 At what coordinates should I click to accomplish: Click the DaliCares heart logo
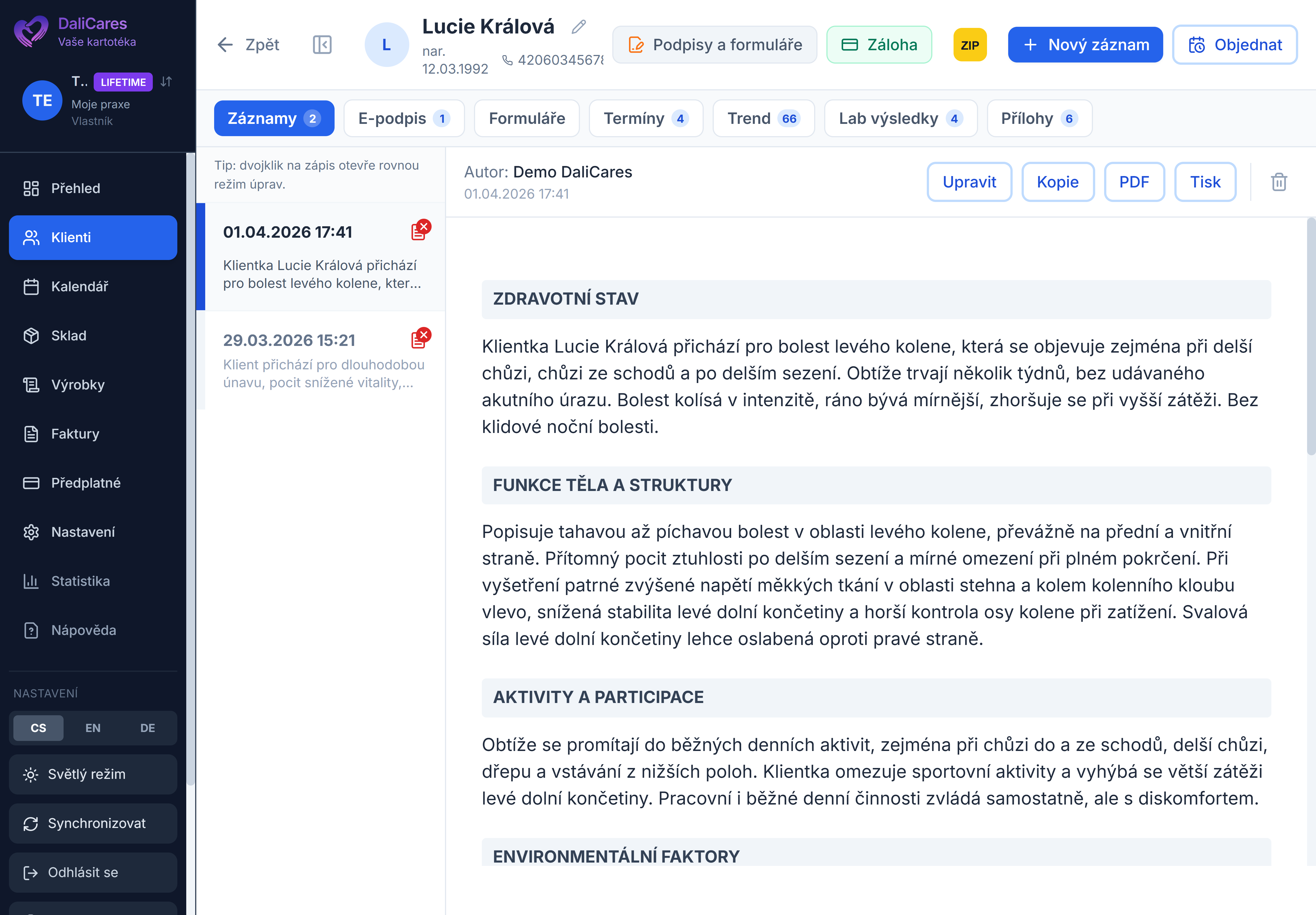point(31,31)
